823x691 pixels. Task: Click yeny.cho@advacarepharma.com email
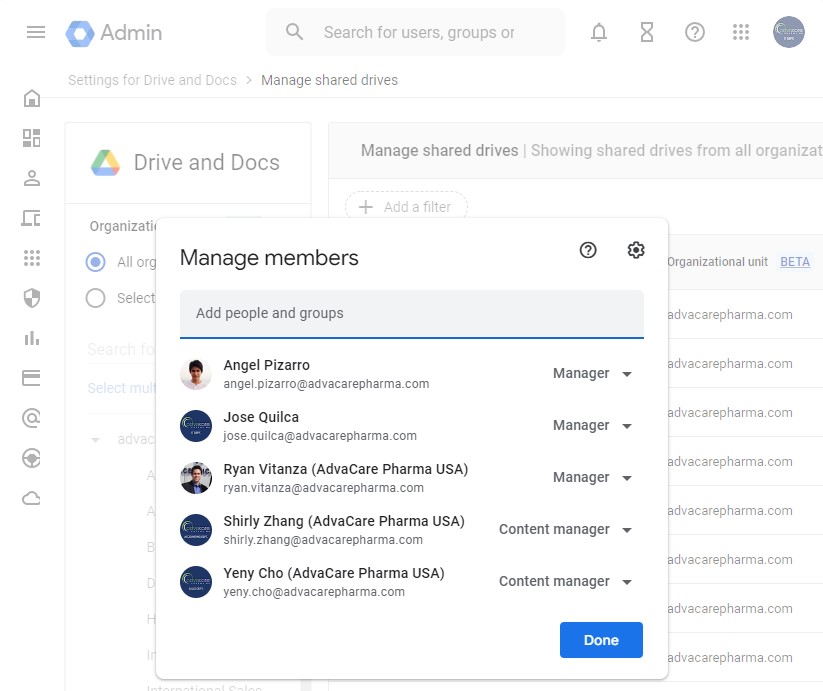(314, 592)
